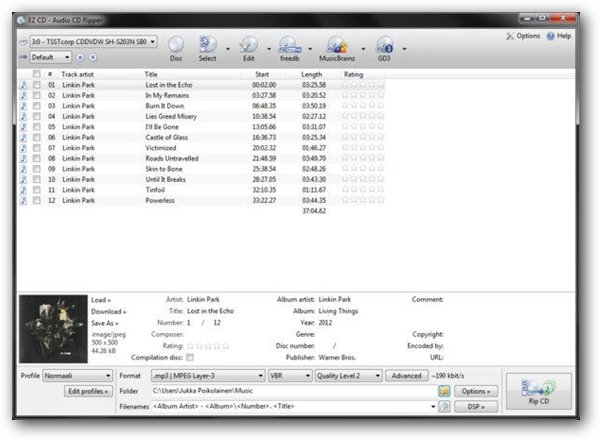Open the Default dropdown below the drive
Image resolution: width=600 pixels, height=440 pixels.
click(x=51, y=57)
